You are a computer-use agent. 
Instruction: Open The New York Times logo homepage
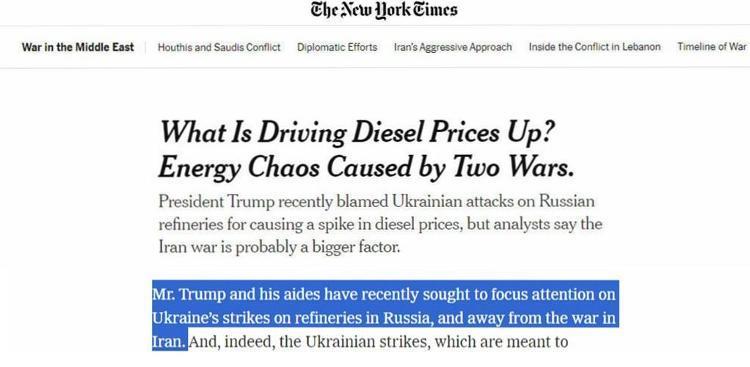pos(384,10)
